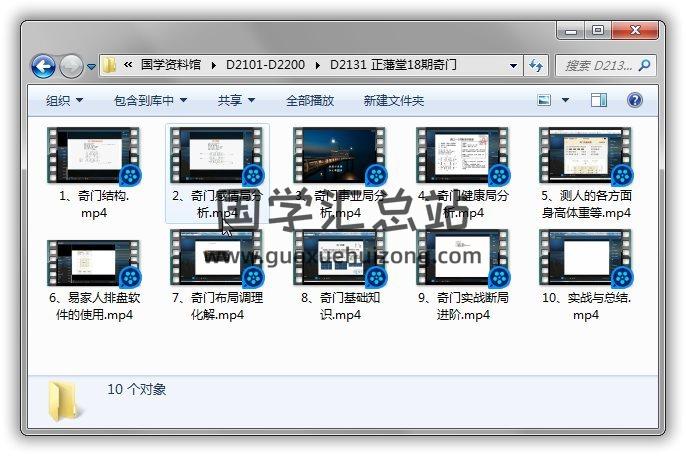This screenshot has height=456, width=686.
Task: Go back with the blue Back arrow
Action: click(x=43, y=67)
